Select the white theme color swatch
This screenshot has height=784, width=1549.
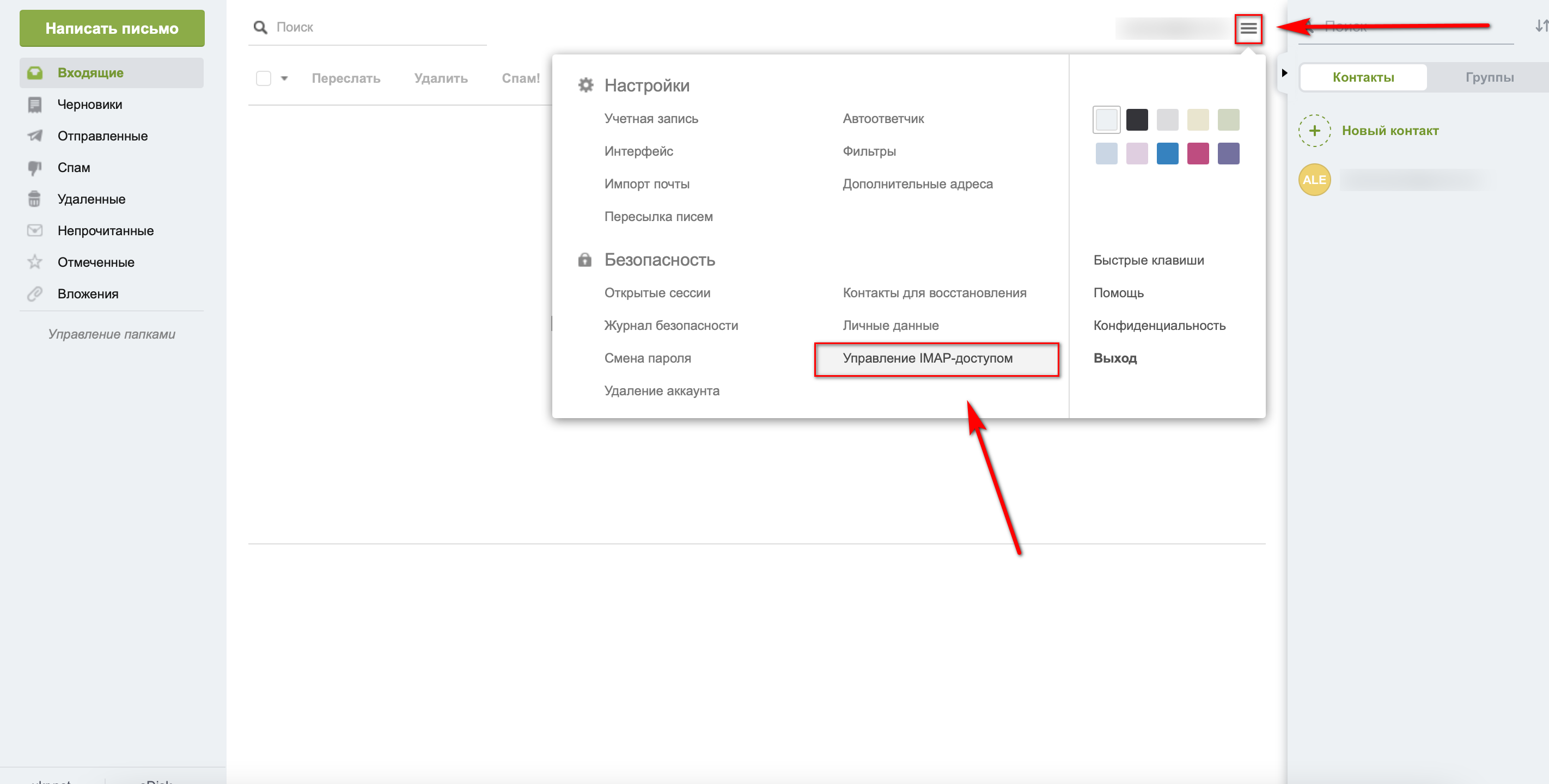tap(1106, 120)
